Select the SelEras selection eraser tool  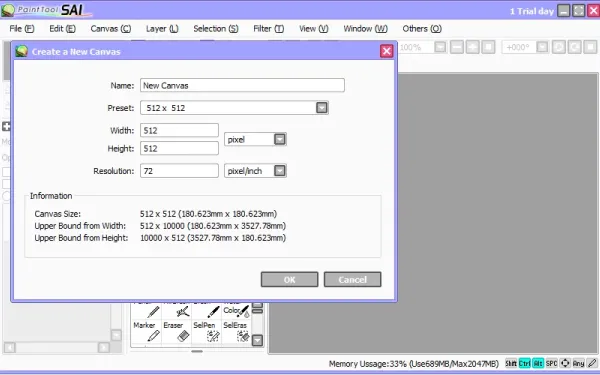[237, 331]
